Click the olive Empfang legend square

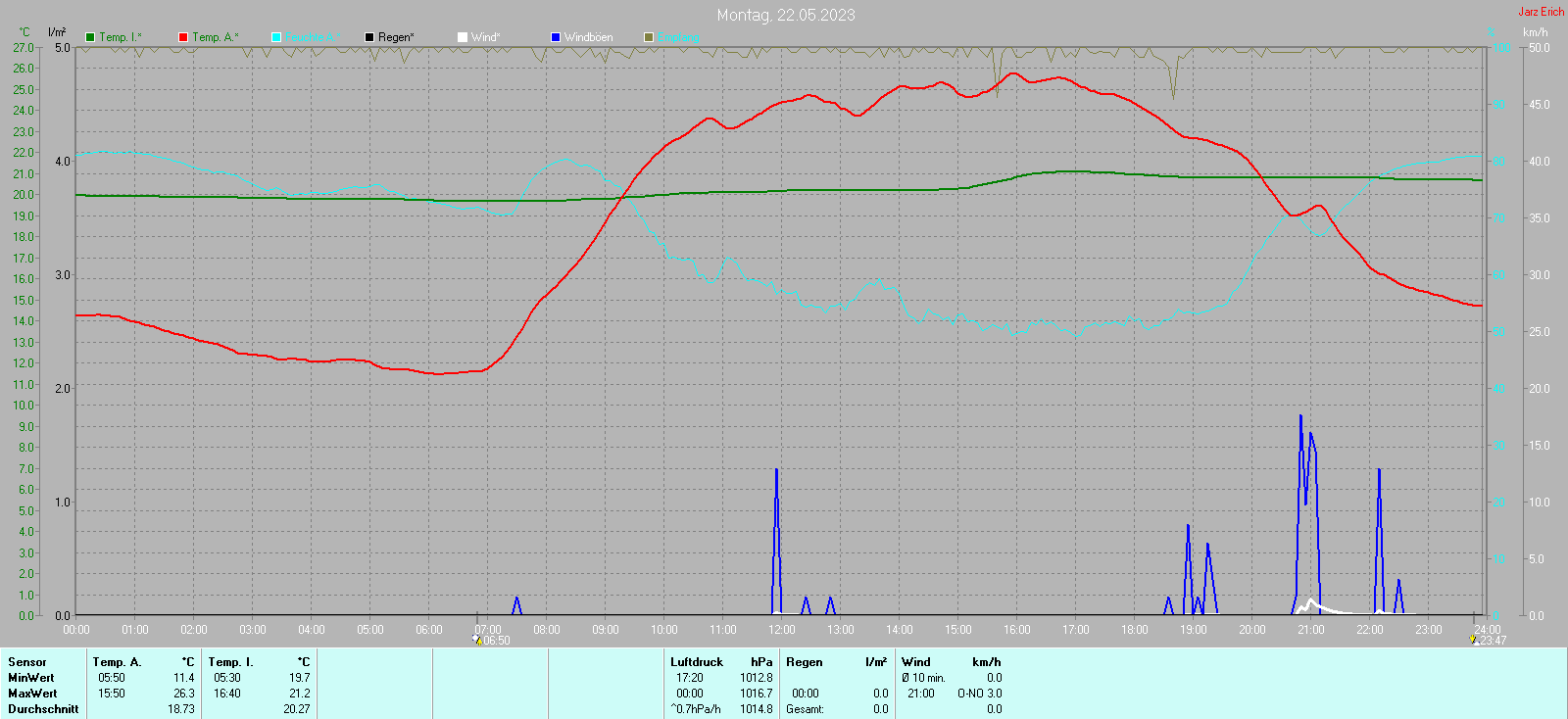649,37
